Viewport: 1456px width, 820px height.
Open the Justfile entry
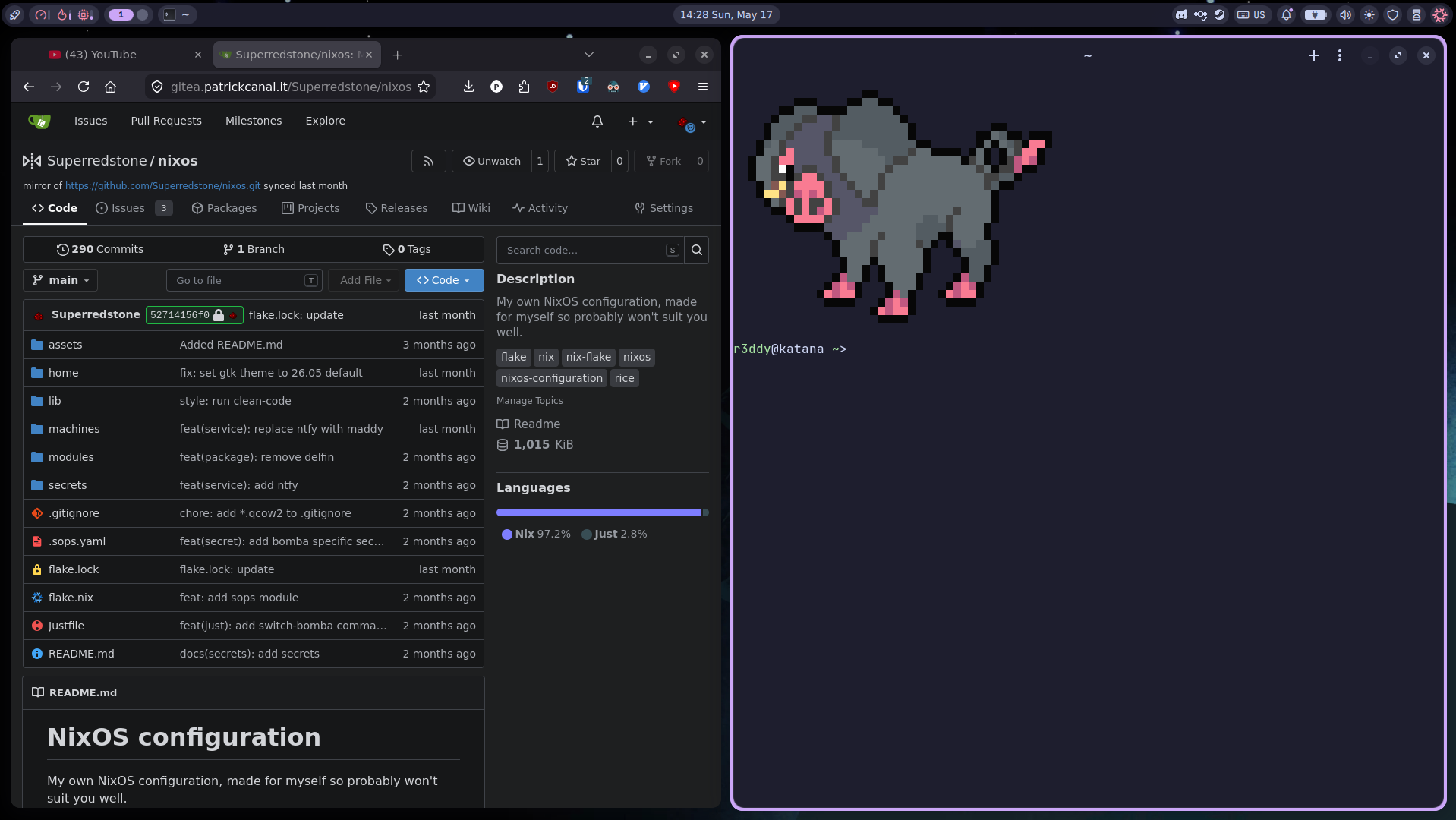click(66, 626)
